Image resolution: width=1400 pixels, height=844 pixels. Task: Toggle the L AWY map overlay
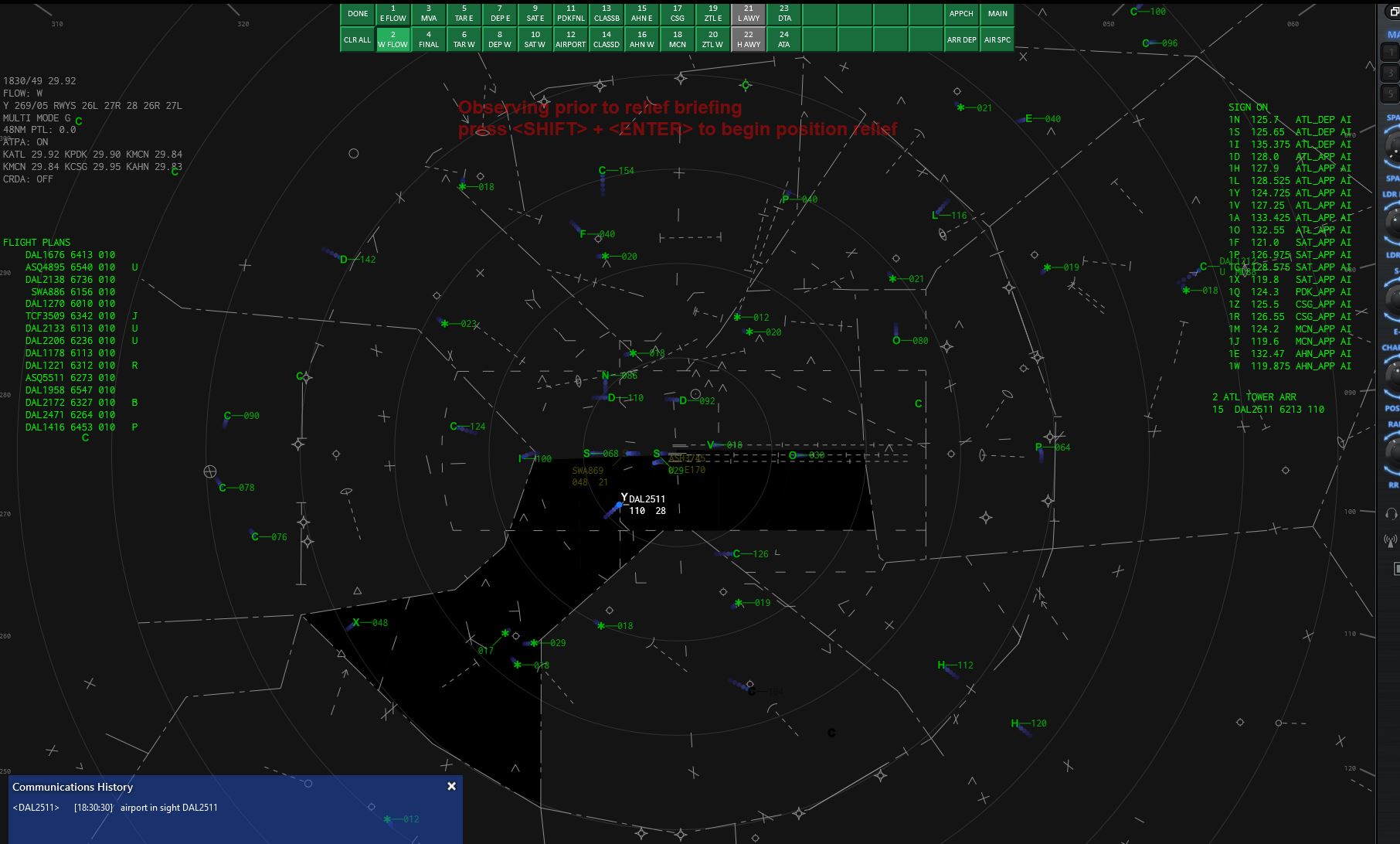748,13
